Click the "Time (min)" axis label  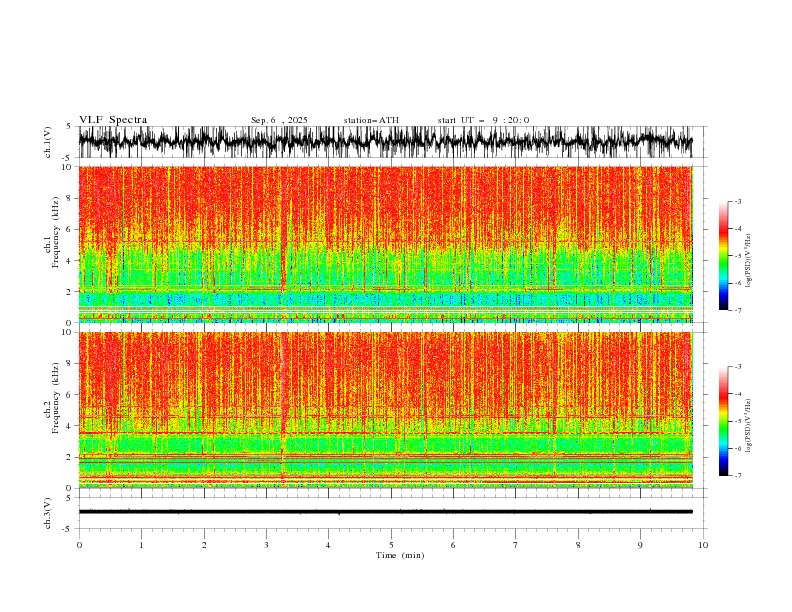tap(400, 555)
